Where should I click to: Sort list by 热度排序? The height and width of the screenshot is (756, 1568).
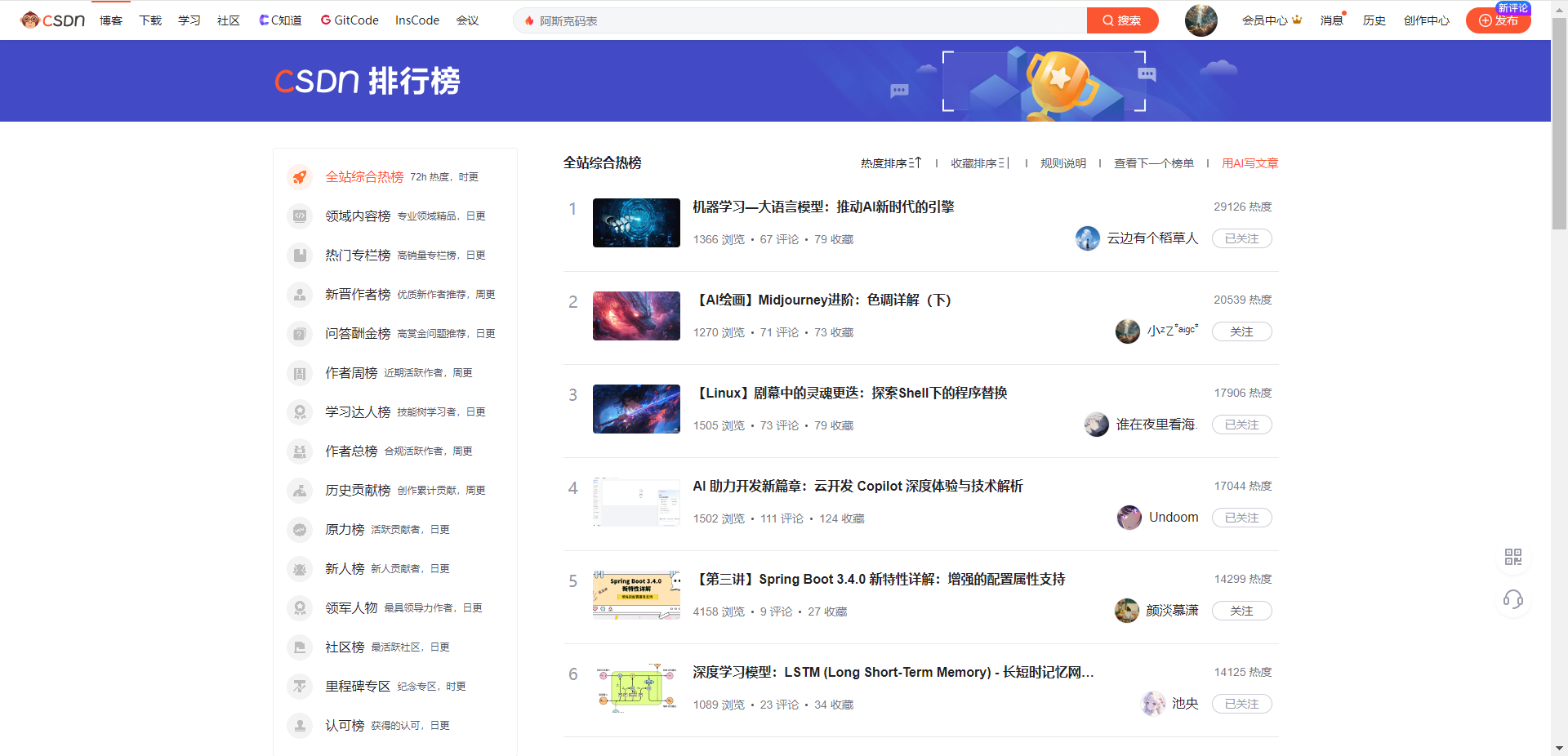click(x=891, y=163)
